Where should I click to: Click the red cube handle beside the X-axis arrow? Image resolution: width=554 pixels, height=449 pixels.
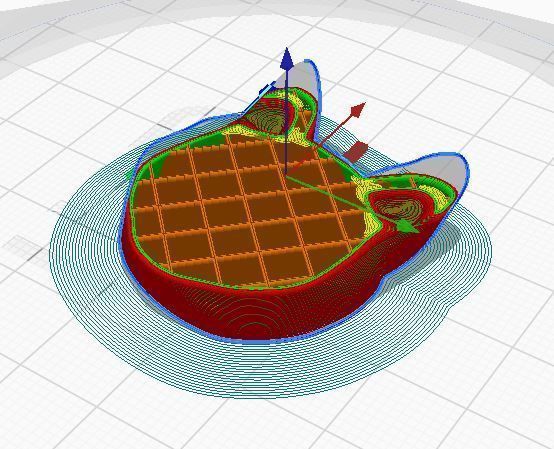pos(355,152)
